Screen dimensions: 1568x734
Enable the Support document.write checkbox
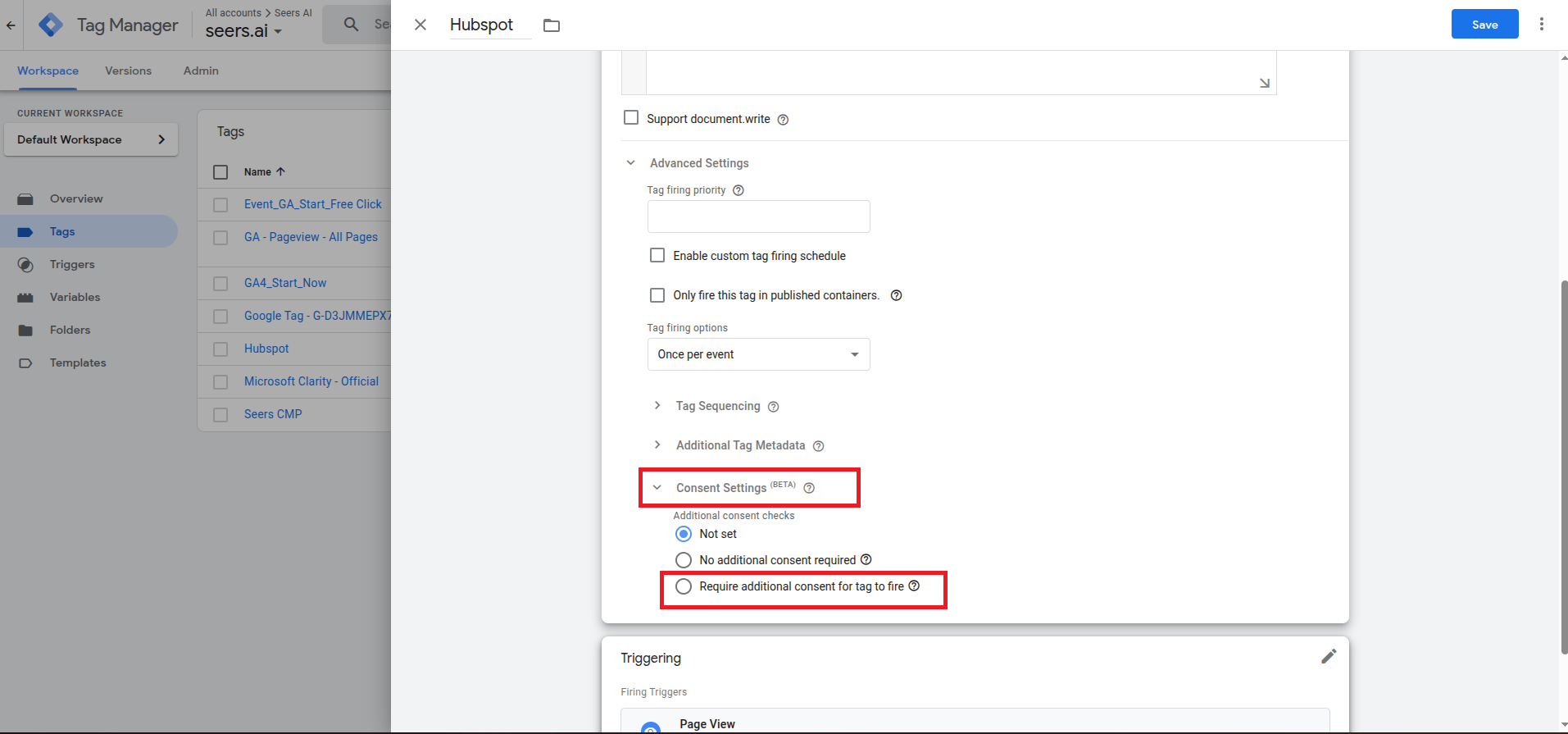pos(631,118)
